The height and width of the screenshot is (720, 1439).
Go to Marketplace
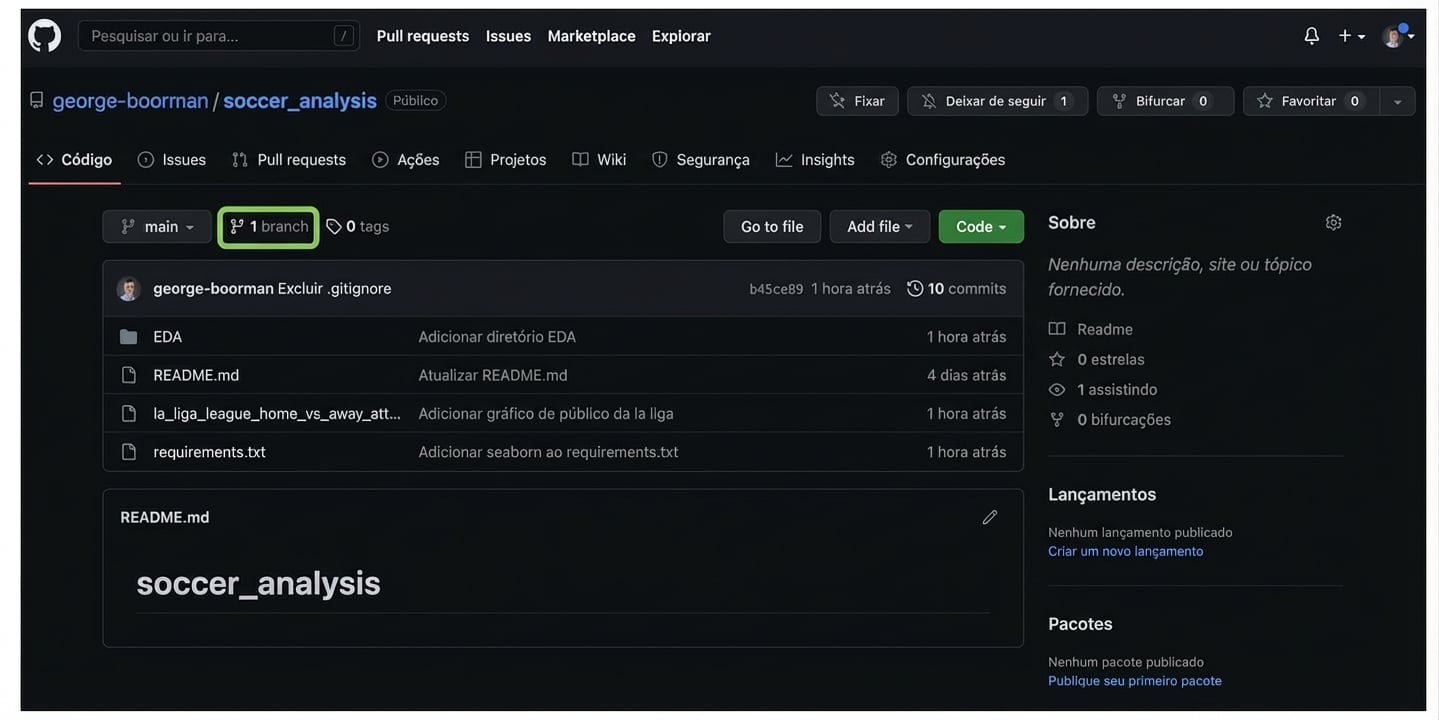point(591,36)
